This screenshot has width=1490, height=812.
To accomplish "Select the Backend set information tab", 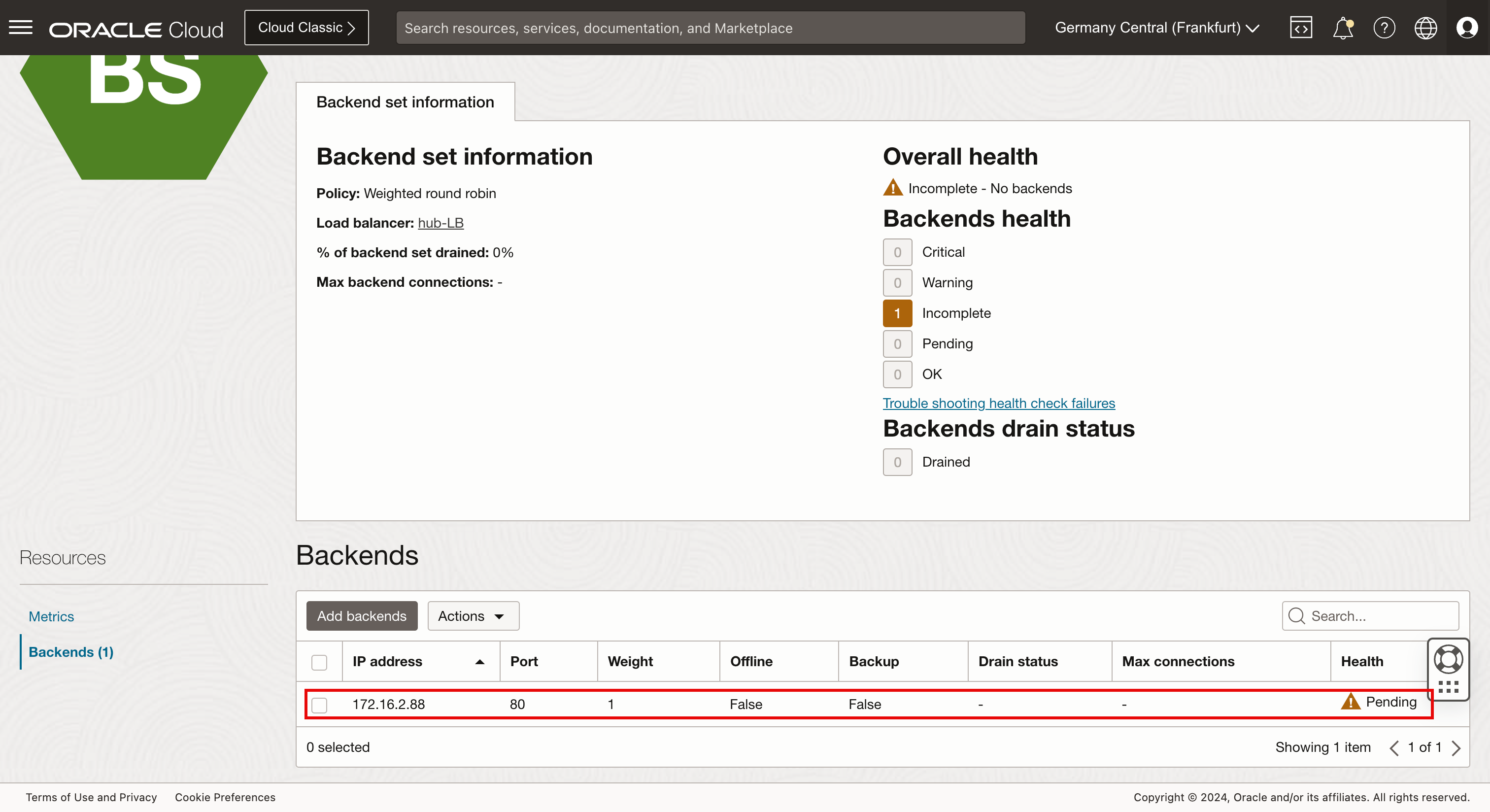I will coord(405,102).
